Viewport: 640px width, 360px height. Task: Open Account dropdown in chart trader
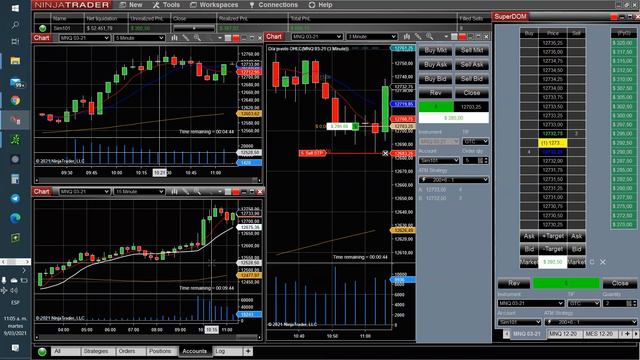439,160
